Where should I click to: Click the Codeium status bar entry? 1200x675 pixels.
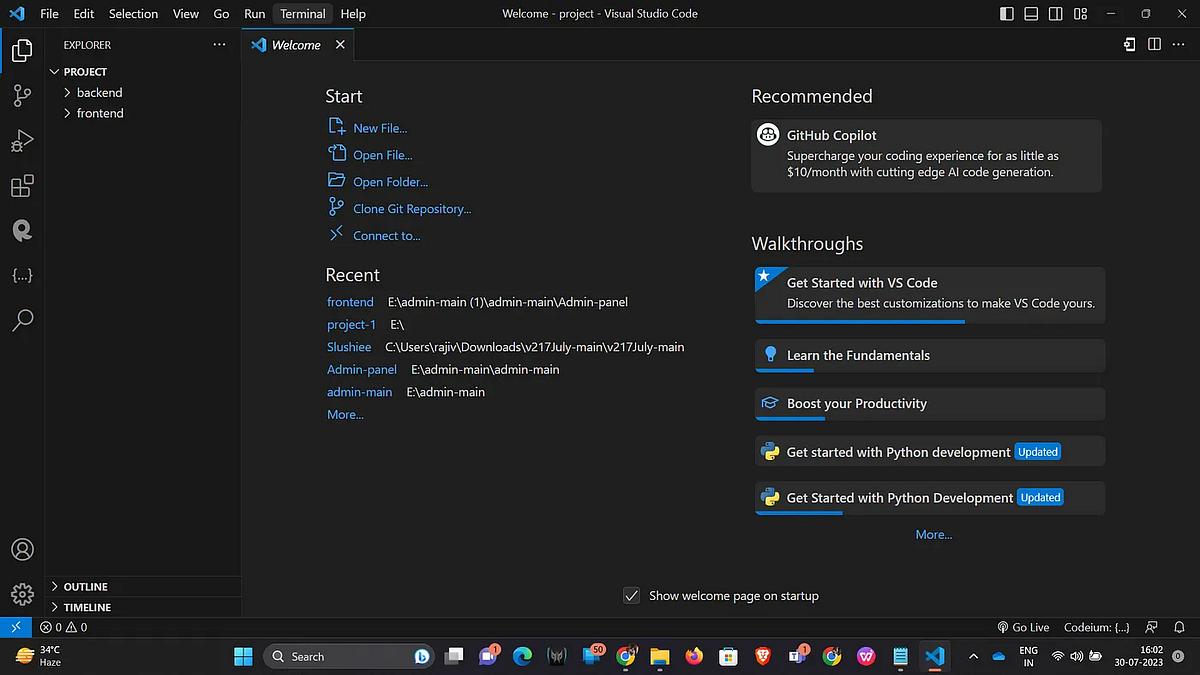coord(1097,627)
